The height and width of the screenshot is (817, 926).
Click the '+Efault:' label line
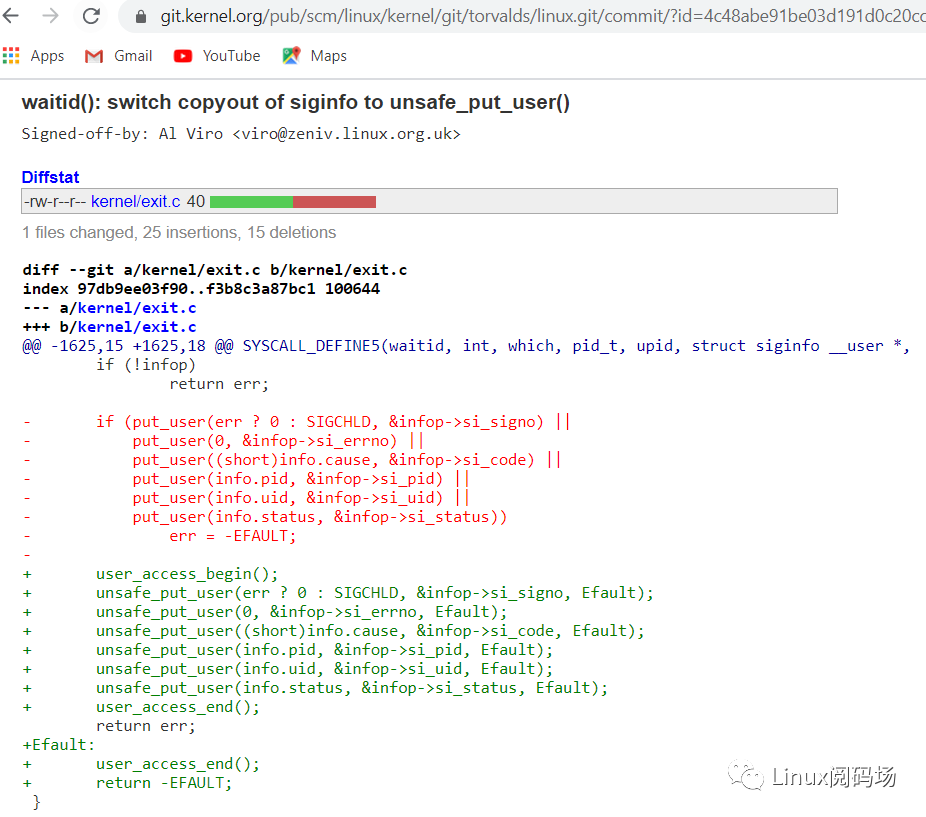tap(58, 745)
